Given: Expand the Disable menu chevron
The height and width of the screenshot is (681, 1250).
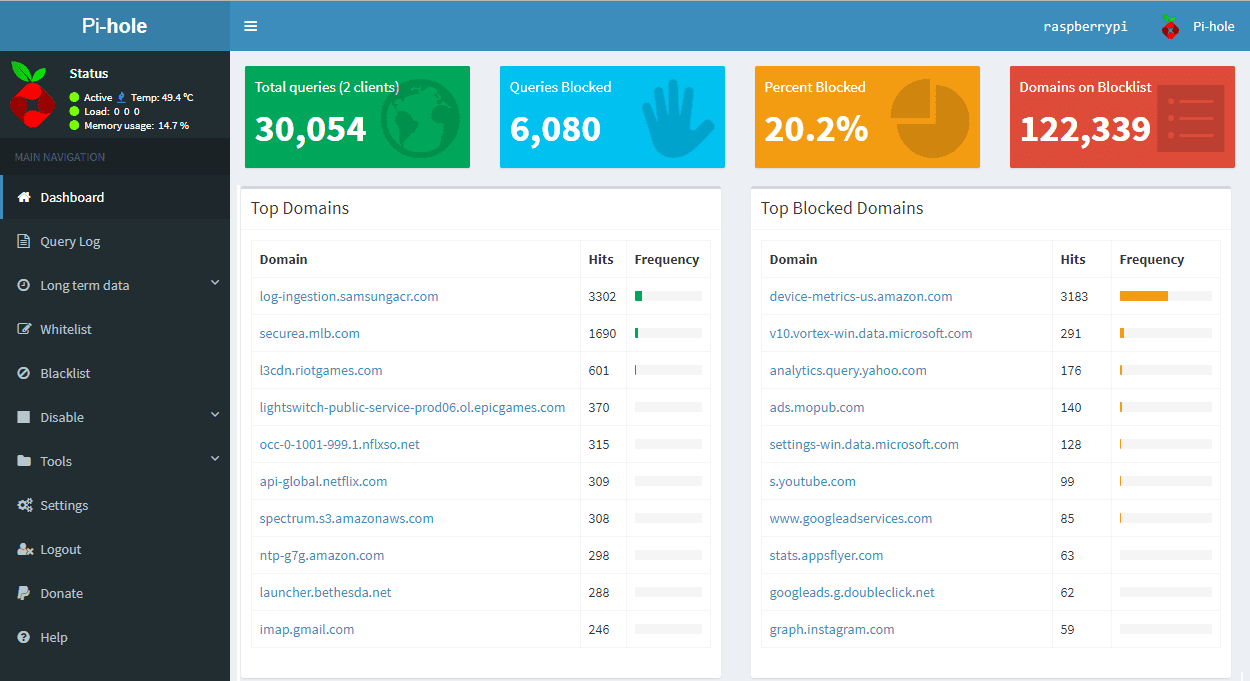Looking at the screenshot, I should tap(215, 416).
